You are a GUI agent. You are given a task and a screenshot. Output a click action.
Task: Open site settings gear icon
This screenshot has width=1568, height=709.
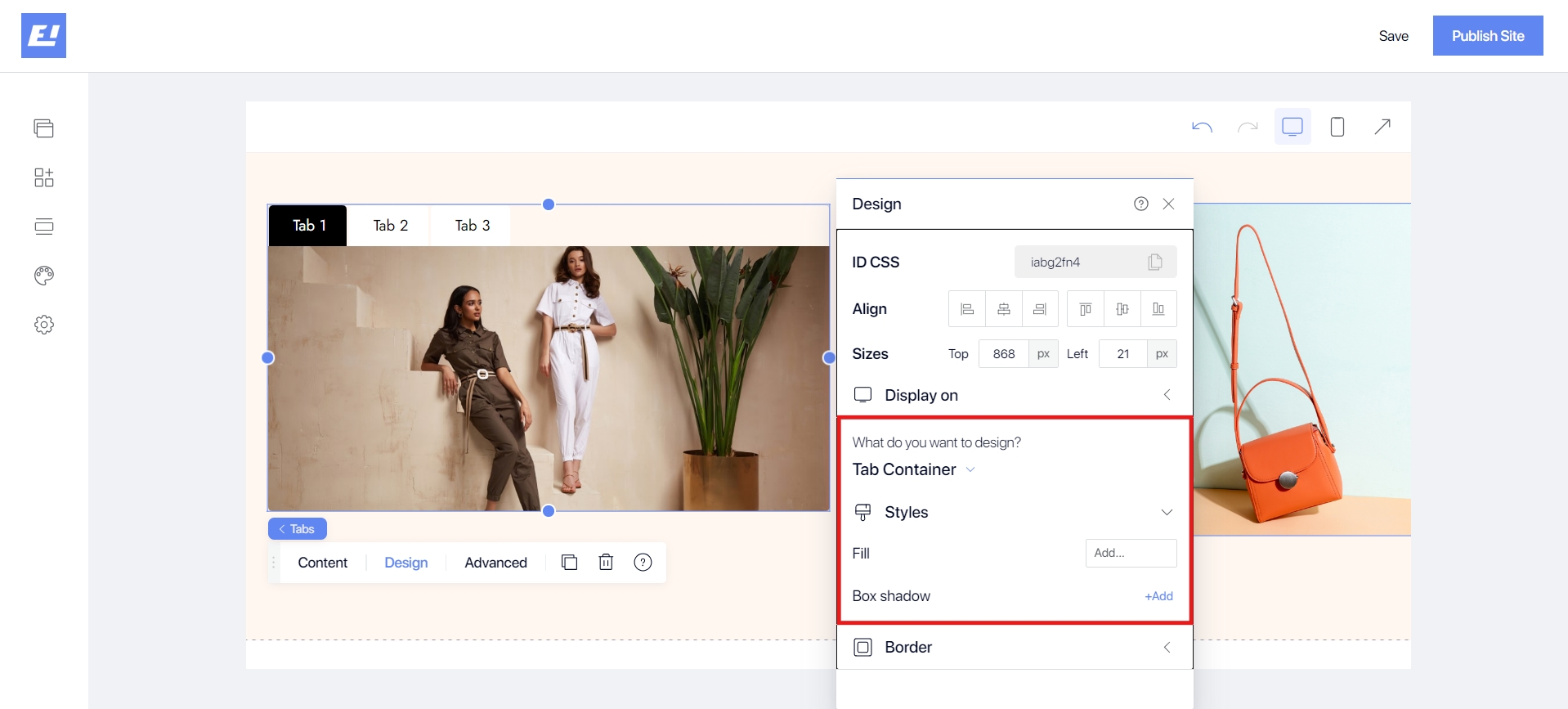44,325
